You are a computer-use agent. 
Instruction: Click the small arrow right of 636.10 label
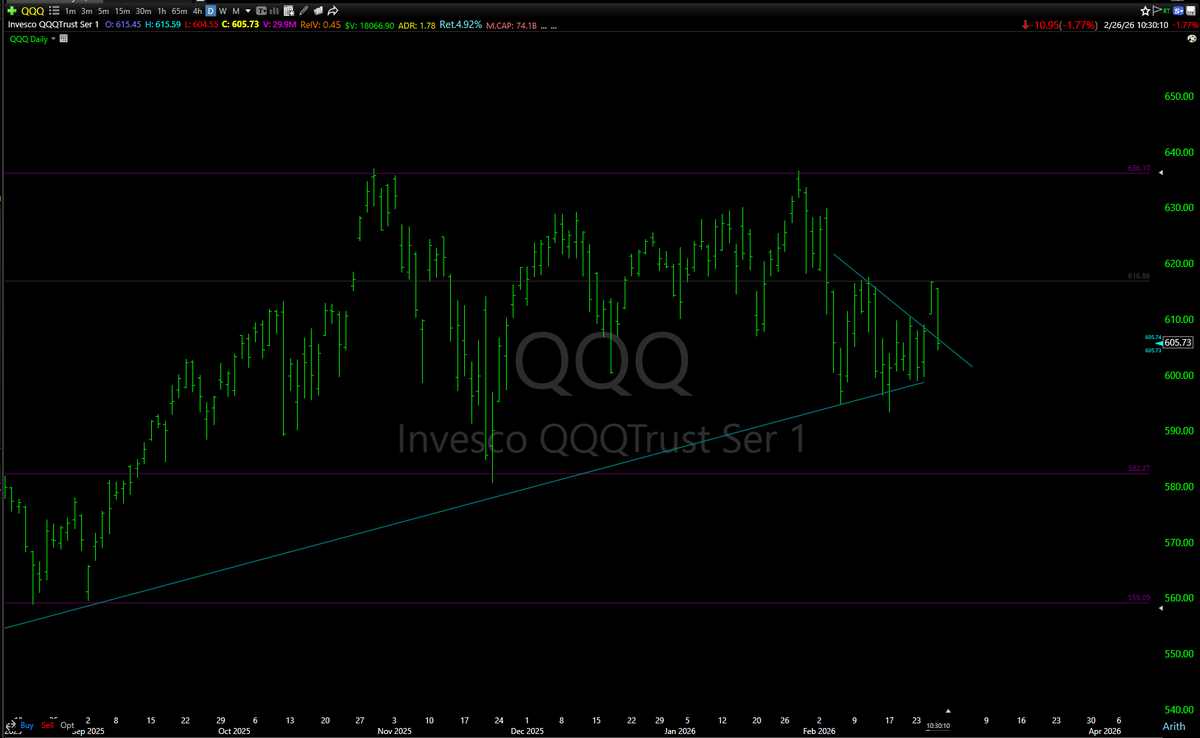point(1161,173)
